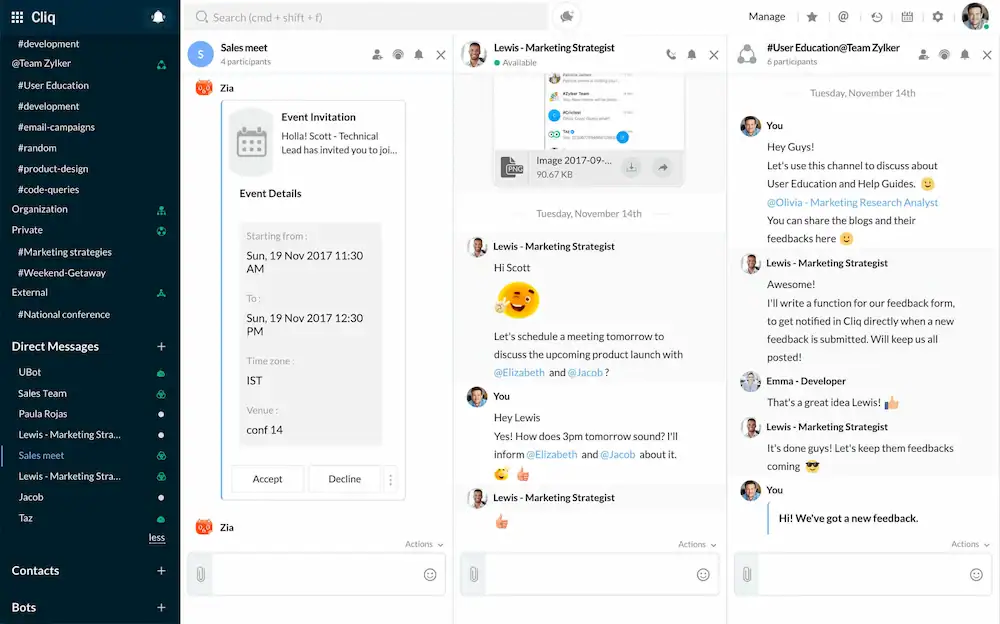Open the emoji picker in Lewis's chat

(x=702, y=575)
